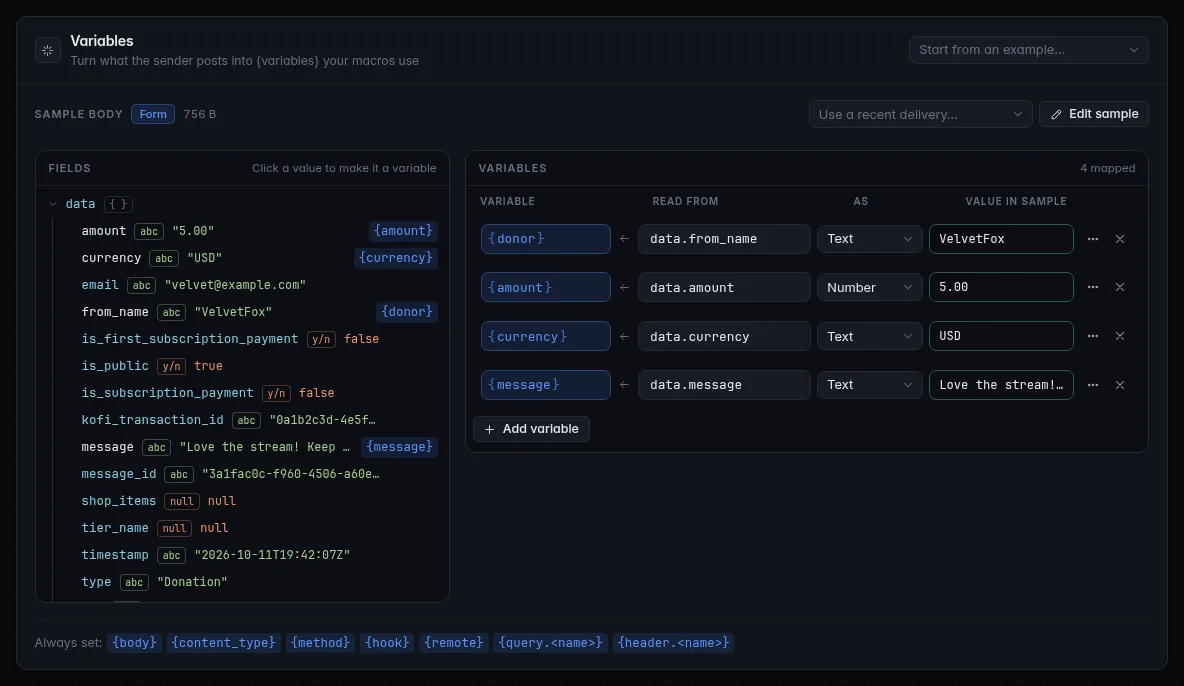Click the Form body type badge
The width and height of the screenshot is (1184, 686).
[x=153, y=114]
